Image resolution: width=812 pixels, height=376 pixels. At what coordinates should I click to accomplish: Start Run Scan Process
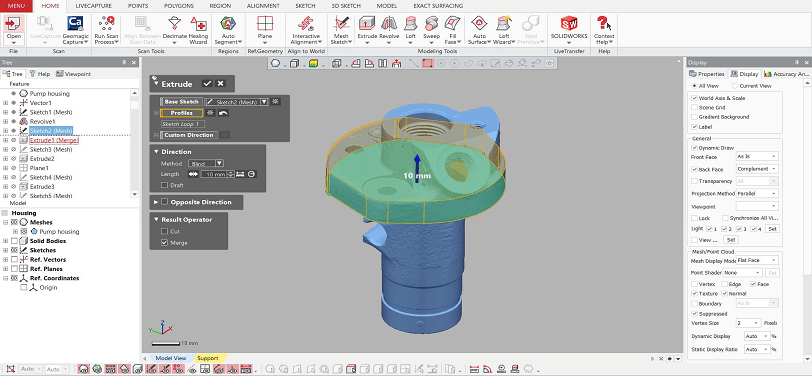pyautogui.click(x=106, y=31)
